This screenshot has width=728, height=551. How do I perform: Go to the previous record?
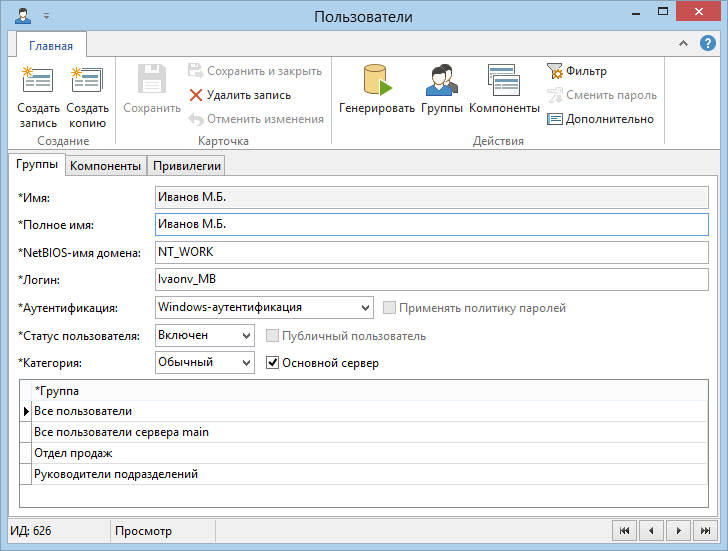tap(651, 531)
